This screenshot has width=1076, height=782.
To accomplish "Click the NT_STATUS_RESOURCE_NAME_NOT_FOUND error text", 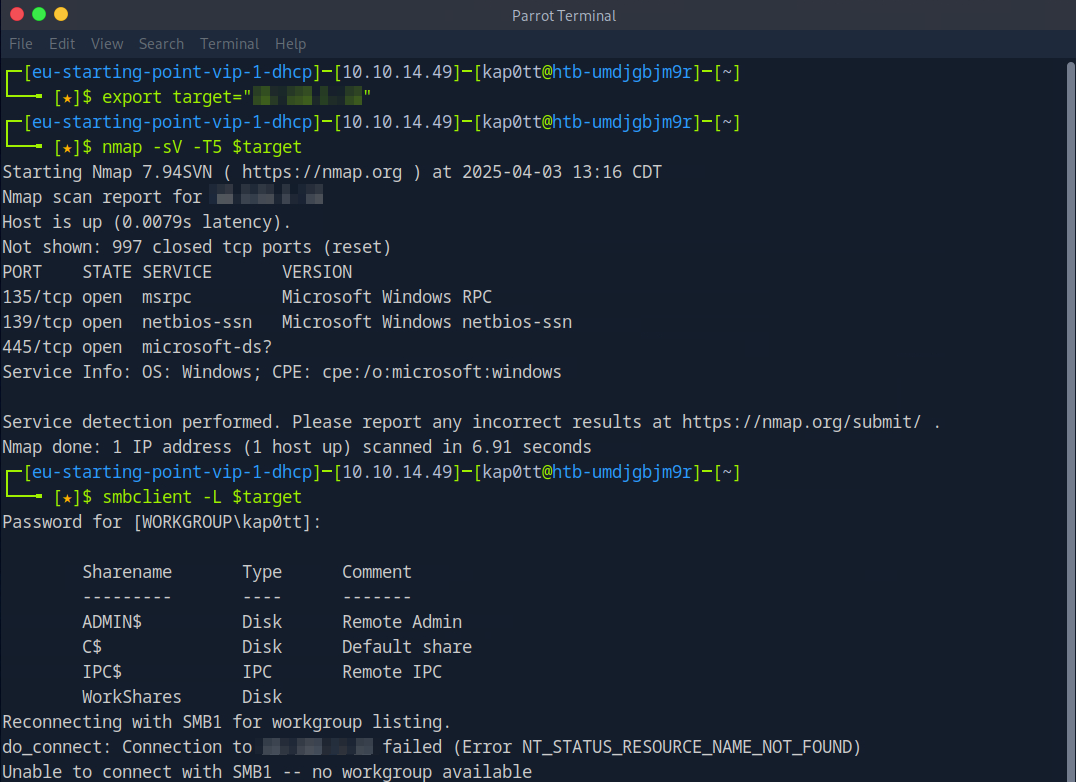I will point(691,747).
